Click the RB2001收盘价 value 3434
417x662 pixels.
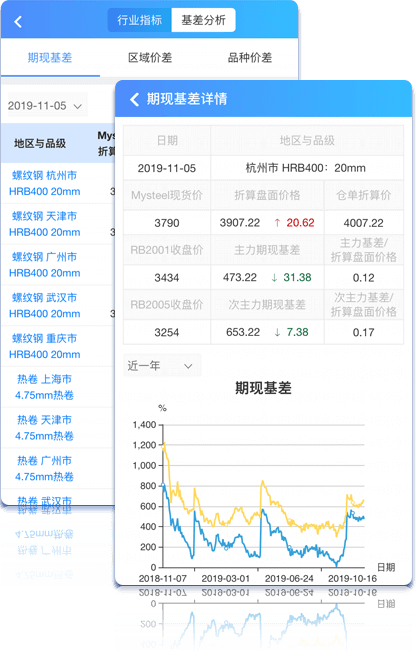pyautogui.click(x=167, y=277)
